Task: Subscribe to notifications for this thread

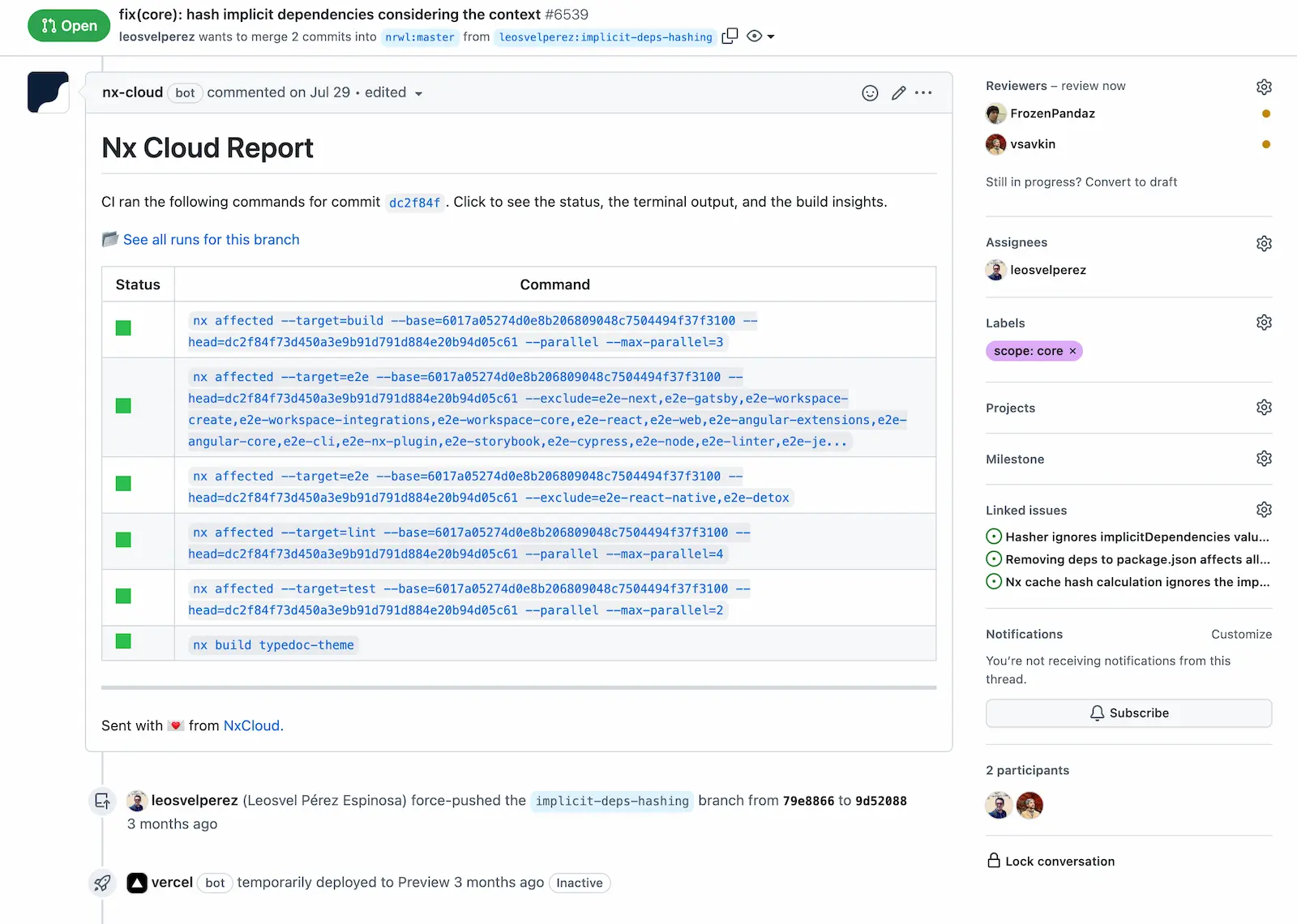Action: 1128,712
